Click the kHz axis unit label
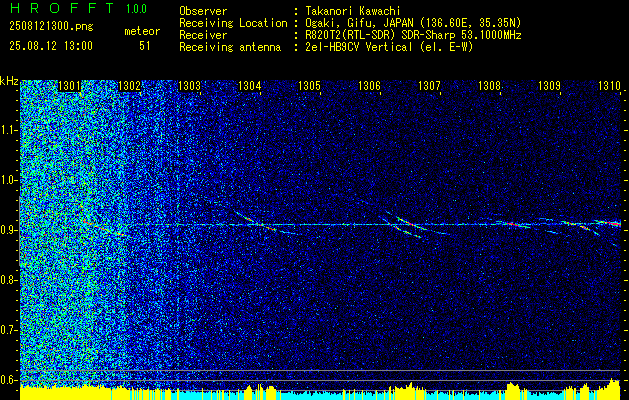This screenshot has width=629, height=400. pyautogui.click(x=9, y=81)
